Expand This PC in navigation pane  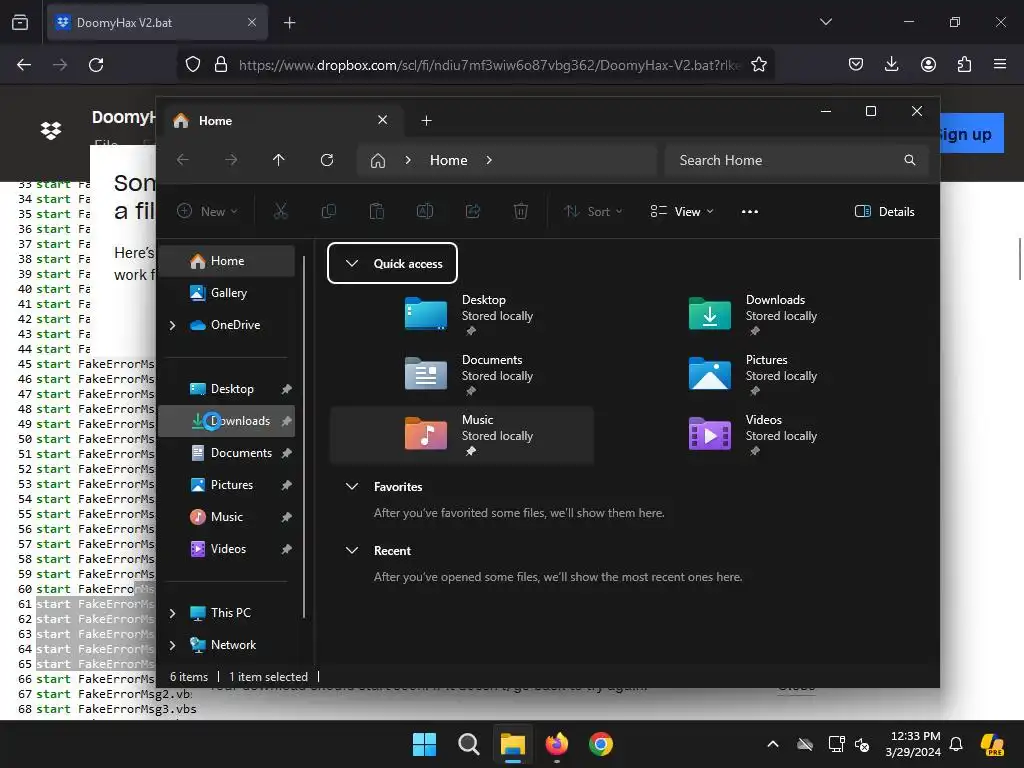click(x=172, y=613)
